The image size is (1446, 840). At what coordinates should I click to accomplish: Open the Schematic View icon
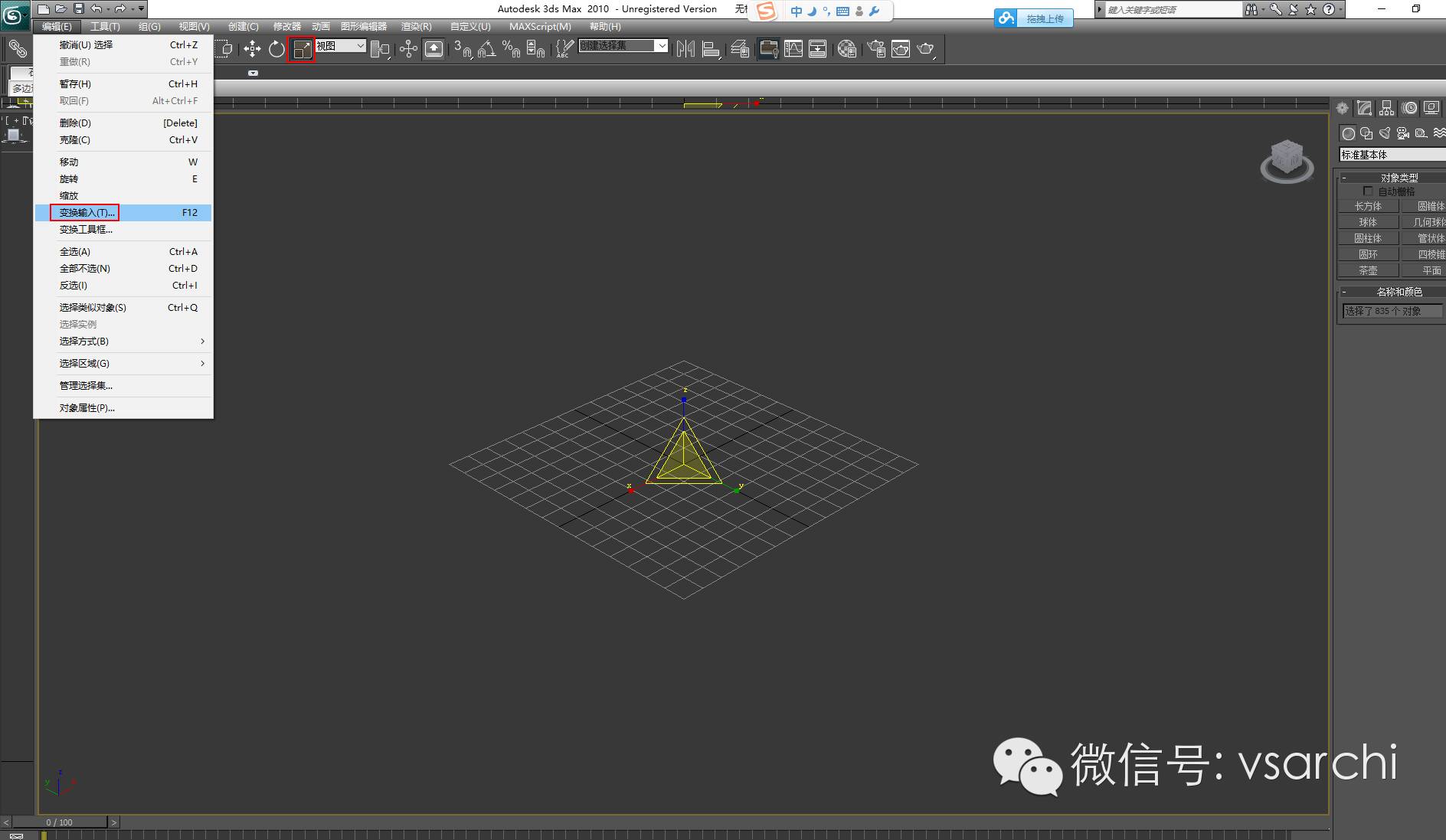click(x=818, y=49)
